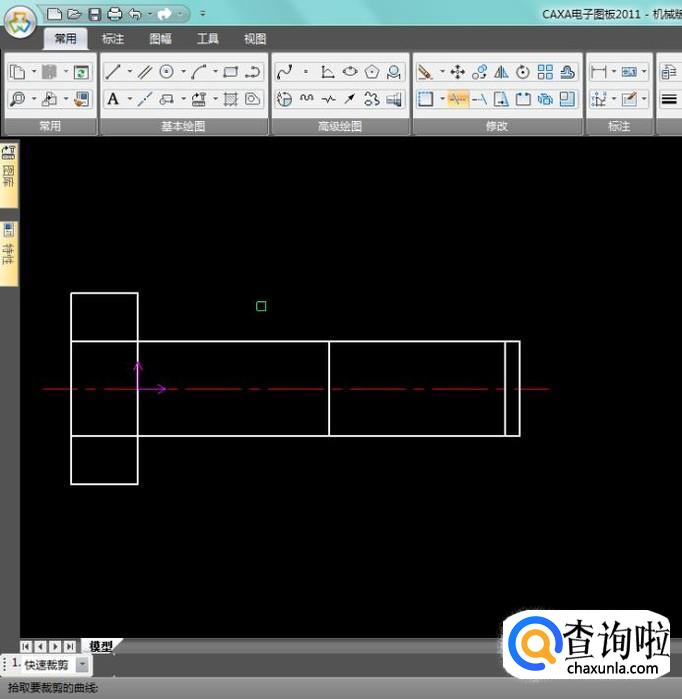Open the 视图 ribbon tab
Screen dimensions: 682x699
(255, 39)
